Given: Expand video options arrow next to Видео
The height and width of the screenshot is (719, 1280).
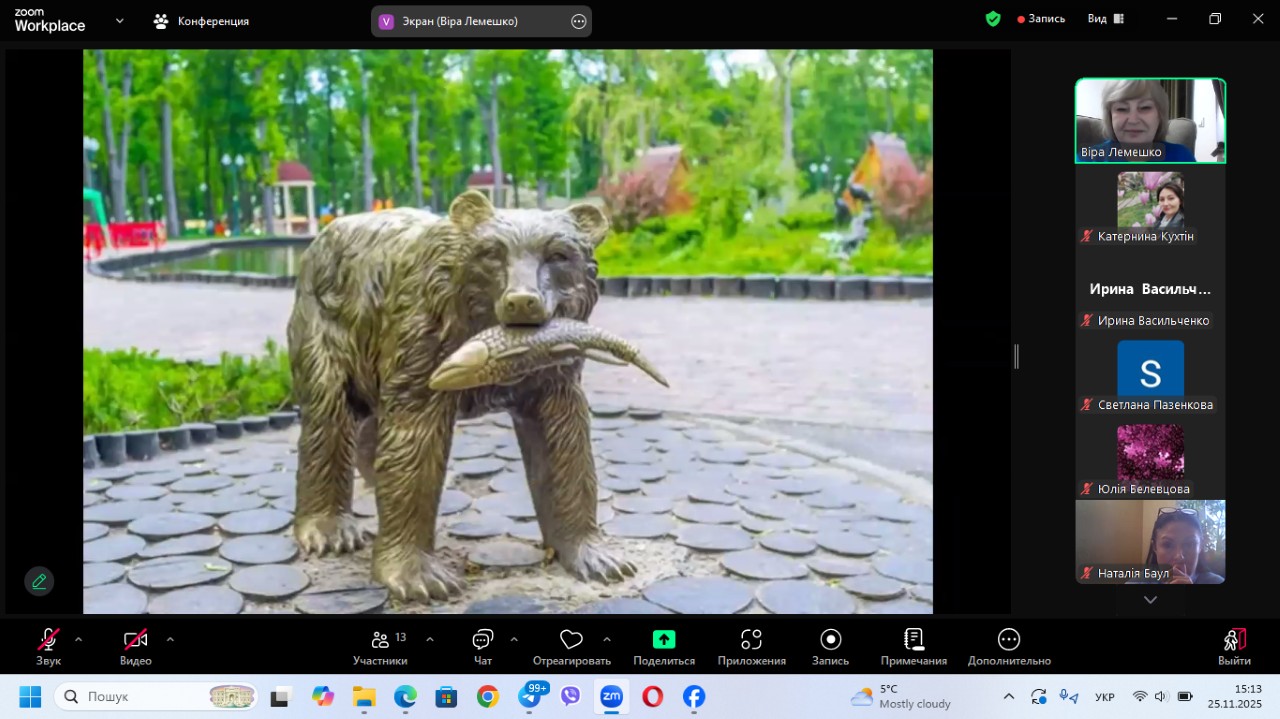Looking at the screenshot, I should (170, 639).
